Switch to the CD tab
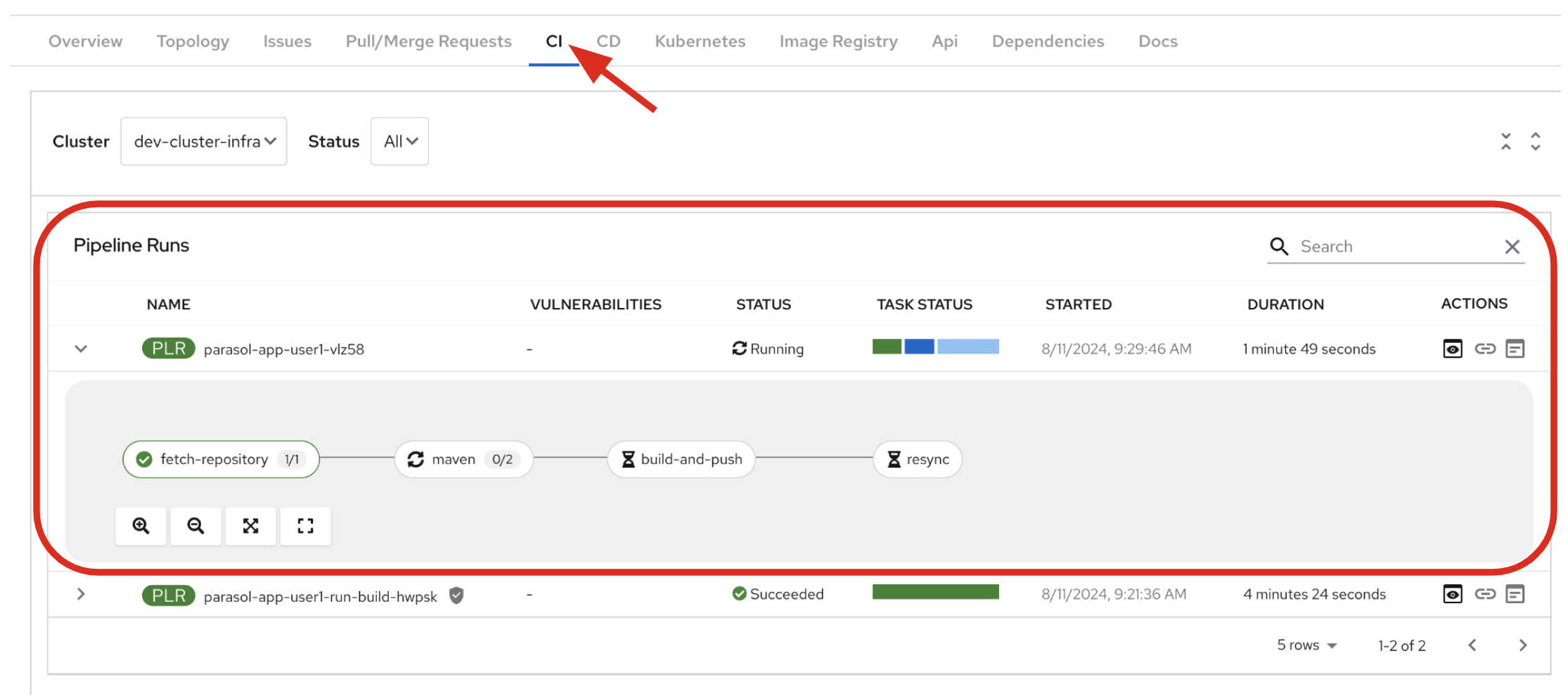1568x696 pixels. pyautogui.click(x=608, y=41)
